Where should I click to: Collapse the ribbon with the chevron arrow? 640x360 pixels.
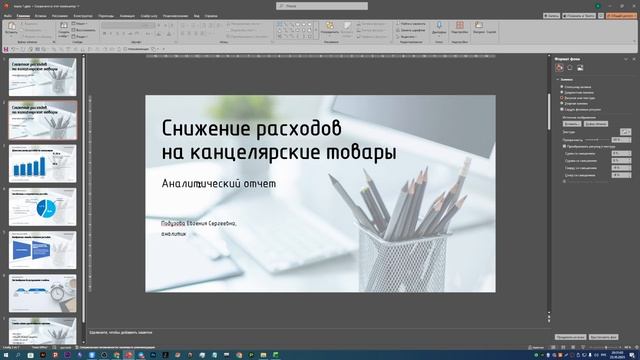pyautogui.click(x=634, y=42)
